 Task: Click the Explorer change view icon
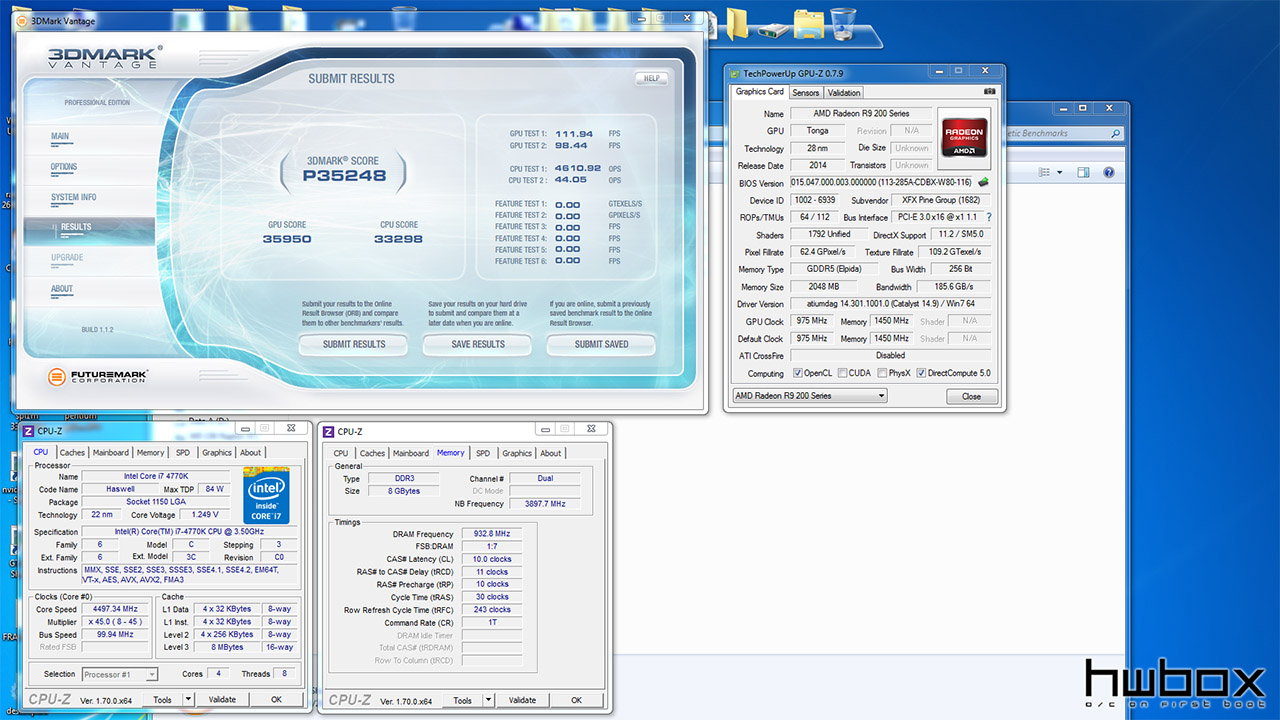point(1042,173)
